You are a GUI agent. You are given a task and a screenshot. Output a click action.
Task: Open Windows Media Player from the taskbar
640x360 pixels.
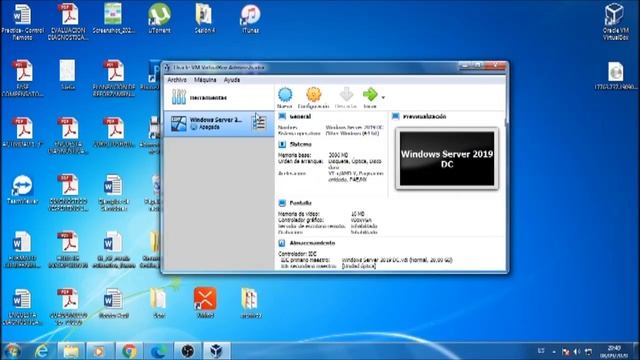pyautogui.click(x=99, y=351)
